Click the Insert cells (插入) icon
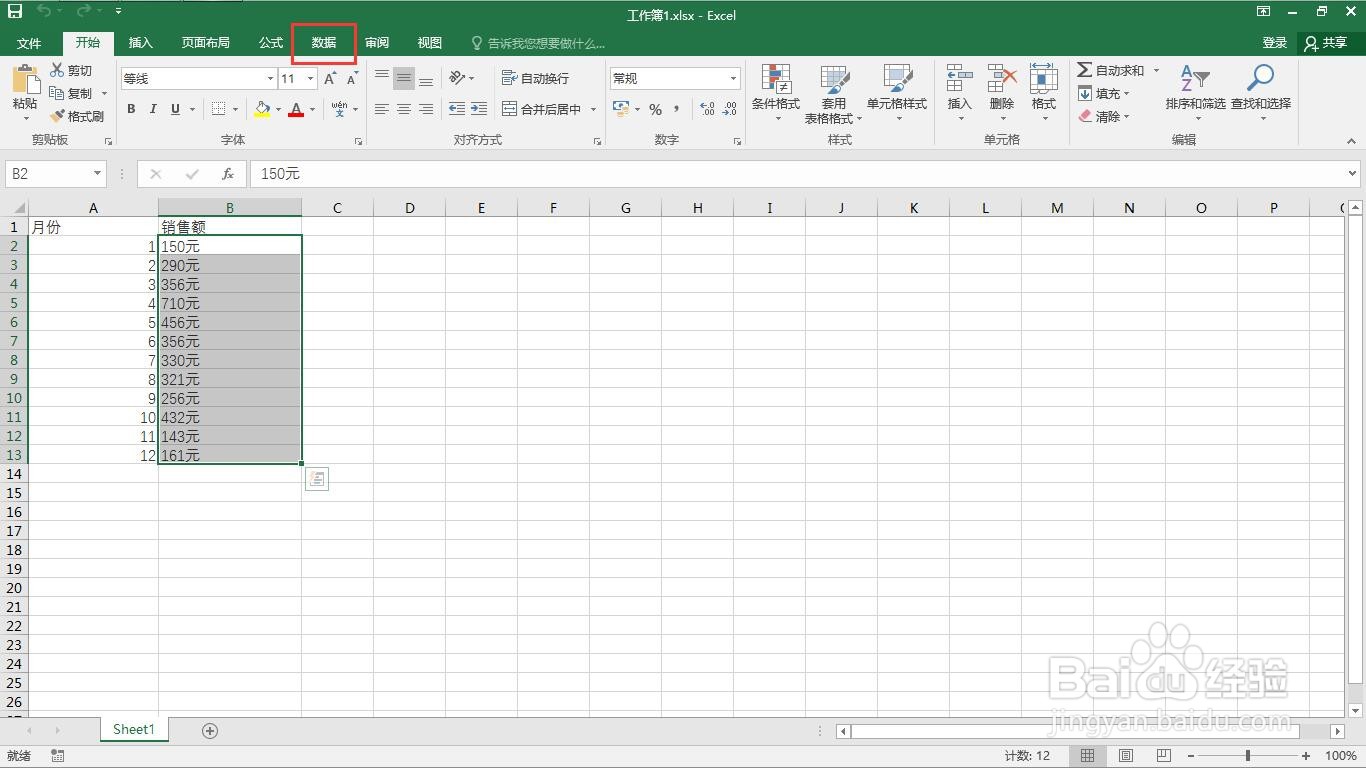 pos(960,79)
